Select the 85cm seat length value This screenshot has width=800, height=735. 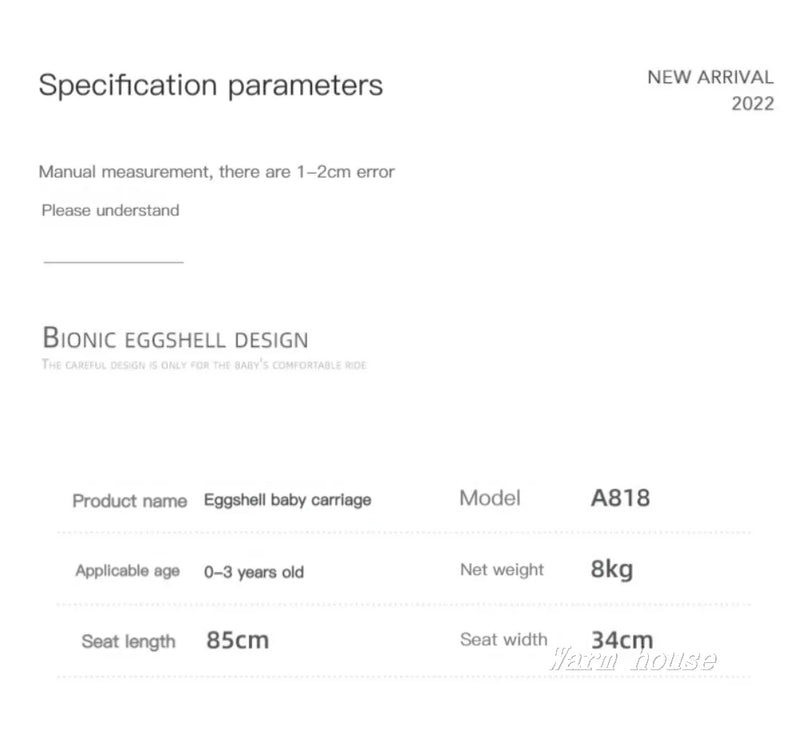click(x=237, y=640)
